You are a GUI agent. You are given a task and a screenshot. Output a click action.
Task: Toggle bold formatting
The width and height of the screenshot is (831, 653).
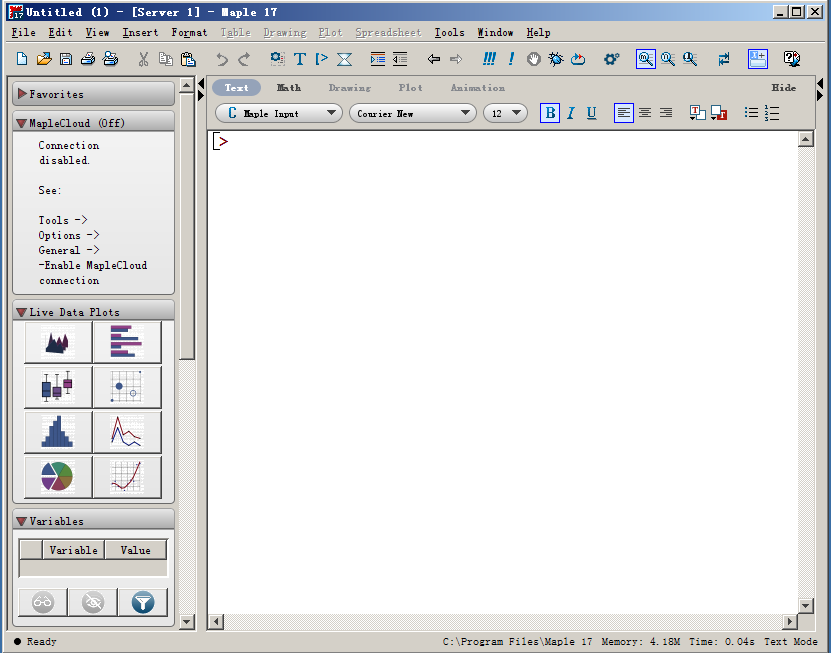[x=550, y=113]
